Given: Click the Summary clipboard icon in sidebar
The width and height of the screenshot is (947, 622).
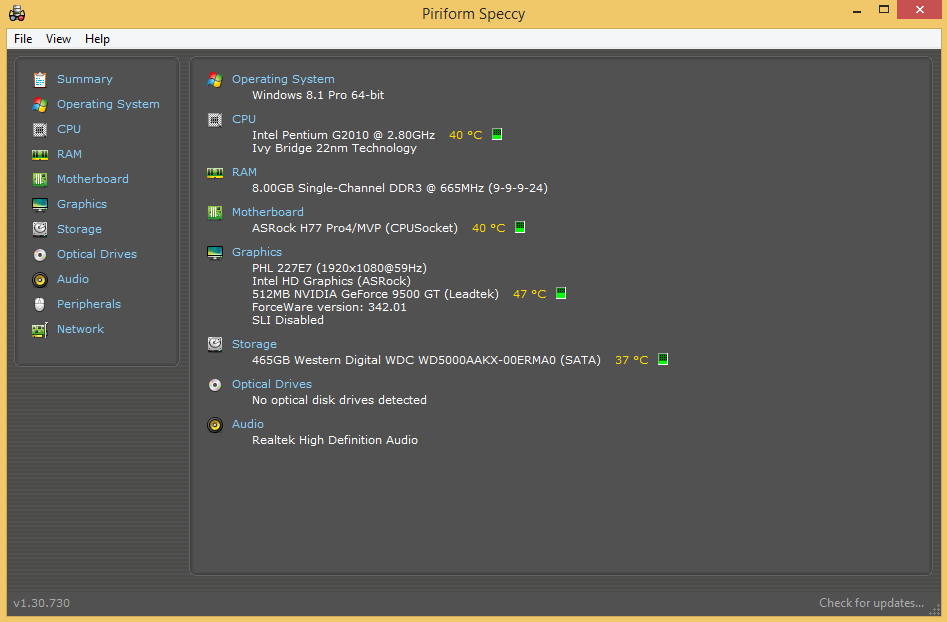Looking at the screenshot, I should [40, 80].
